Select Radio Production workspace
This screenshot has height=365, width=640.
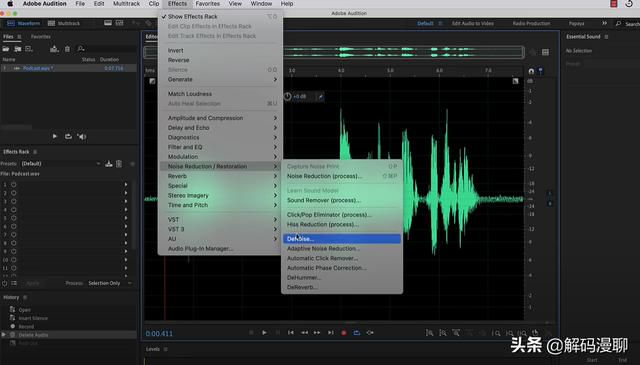click(x=531, y=23)
